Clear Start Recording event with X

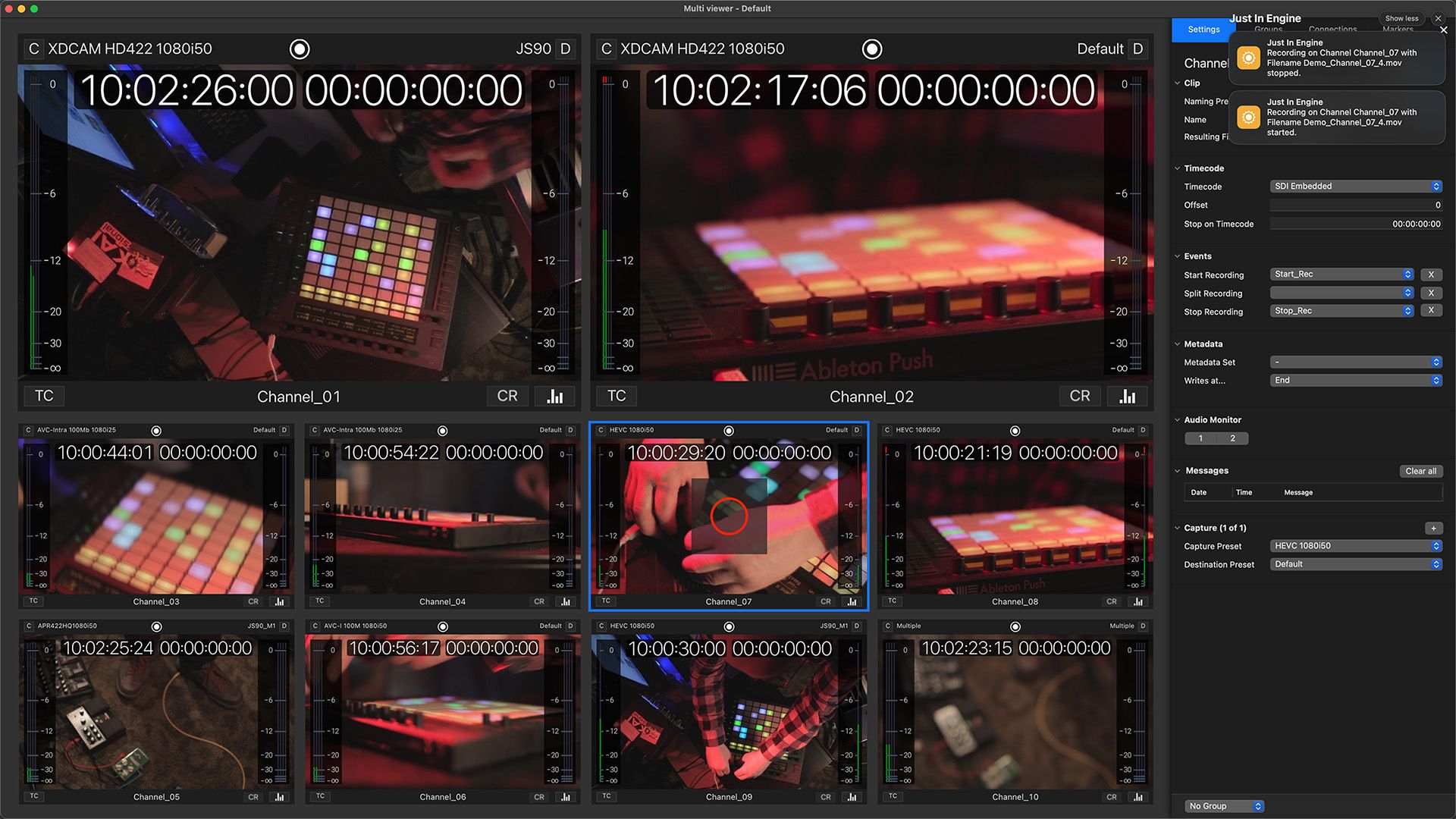coord(1431,275)
